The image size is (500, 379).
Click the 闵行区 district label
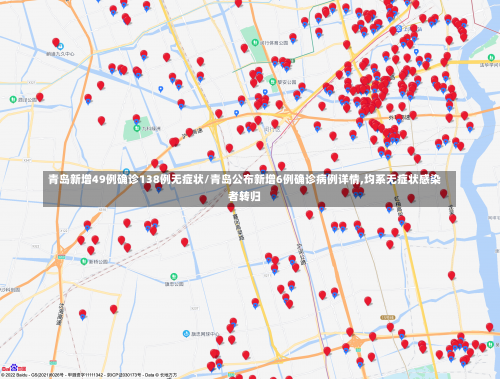coord(272,129)
